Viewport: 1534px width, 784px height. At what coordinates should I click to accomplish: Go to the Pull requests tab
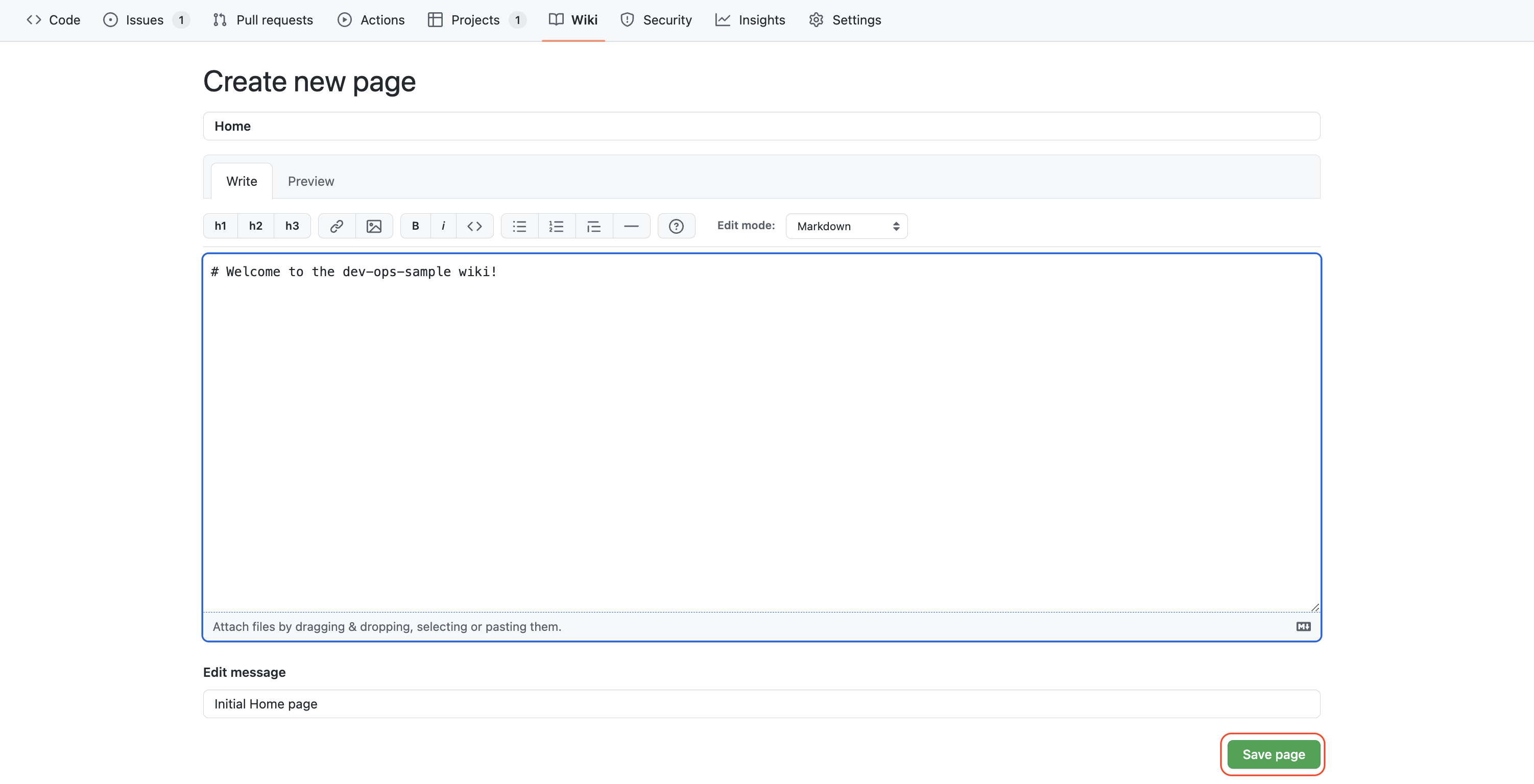[262, 19]
